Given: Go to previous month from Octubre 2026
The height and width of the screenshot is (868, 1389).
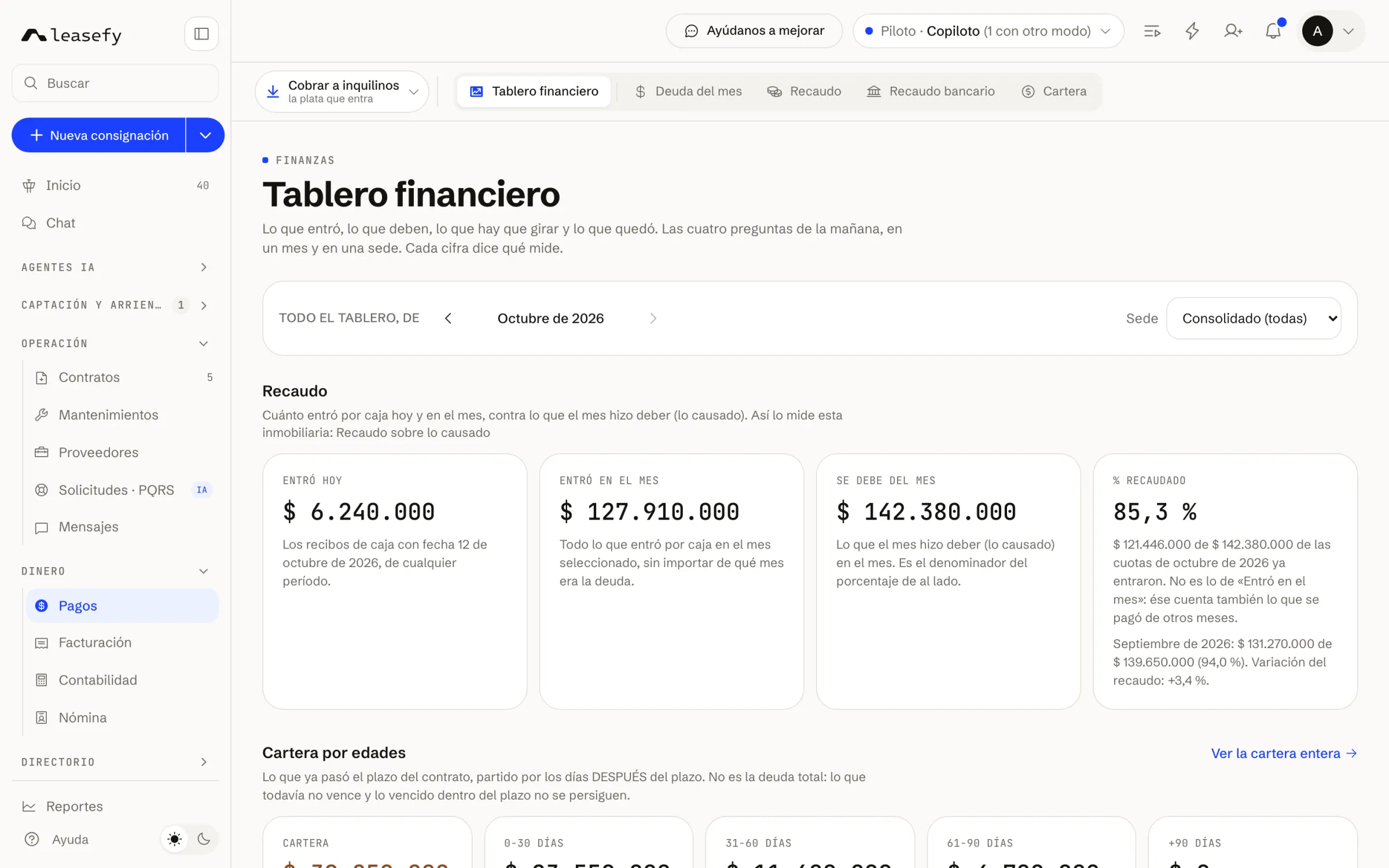Looking at the screenshot, I should coord(448,318).
